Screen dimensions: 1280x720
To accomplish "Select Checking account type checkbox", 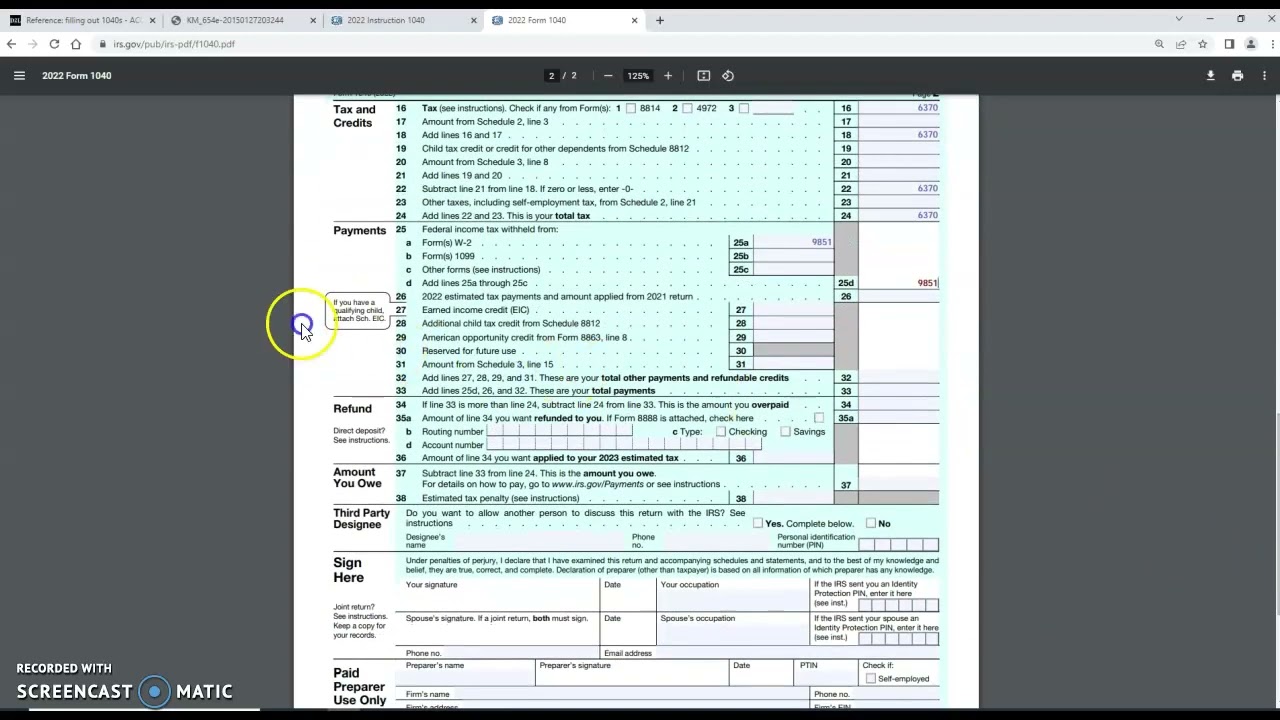I will 721,432.
